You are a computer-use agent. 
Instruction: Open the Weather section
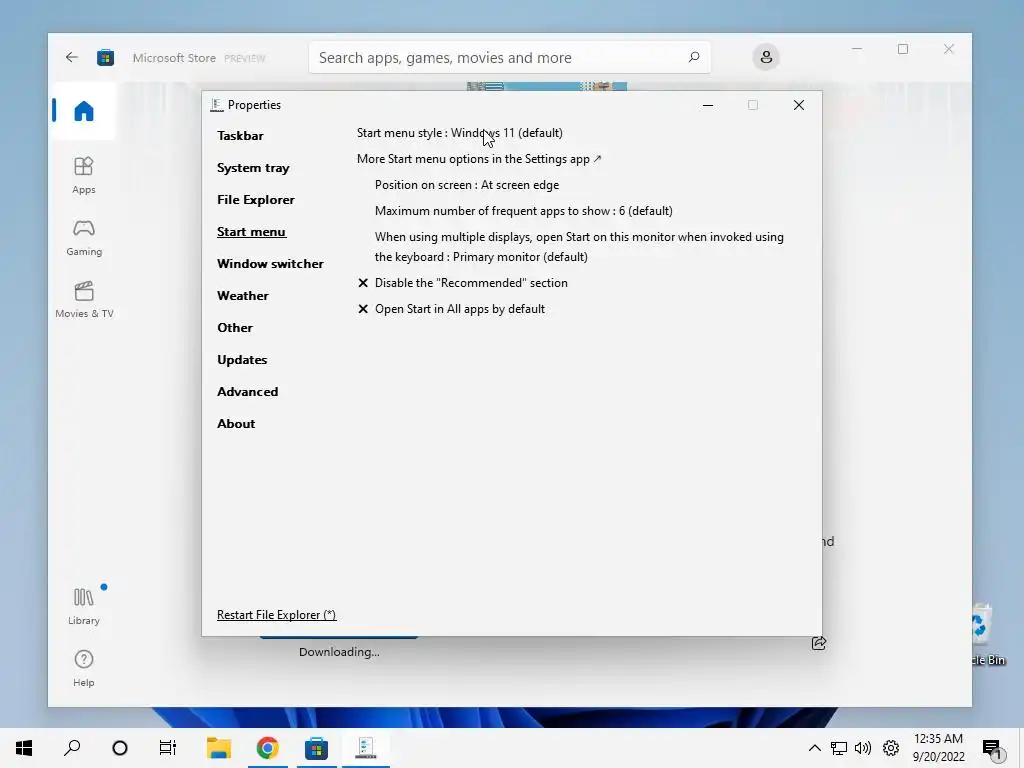[x=242, y=296]
